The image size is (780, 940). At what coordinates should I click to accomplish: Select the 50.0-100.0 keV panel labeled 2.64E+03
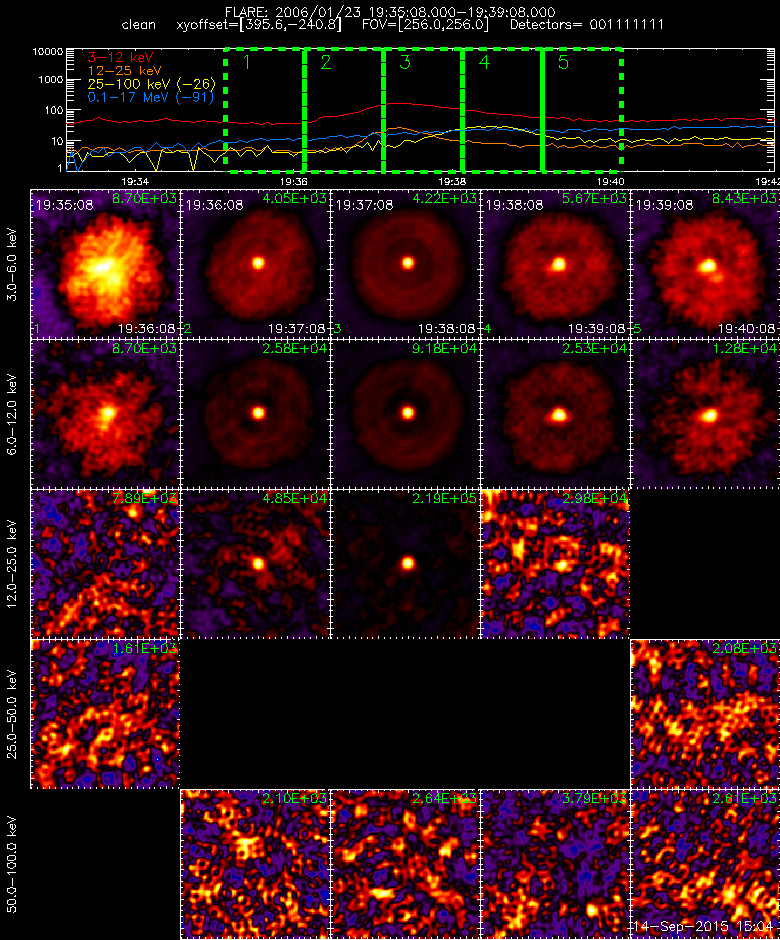point(405,864)
